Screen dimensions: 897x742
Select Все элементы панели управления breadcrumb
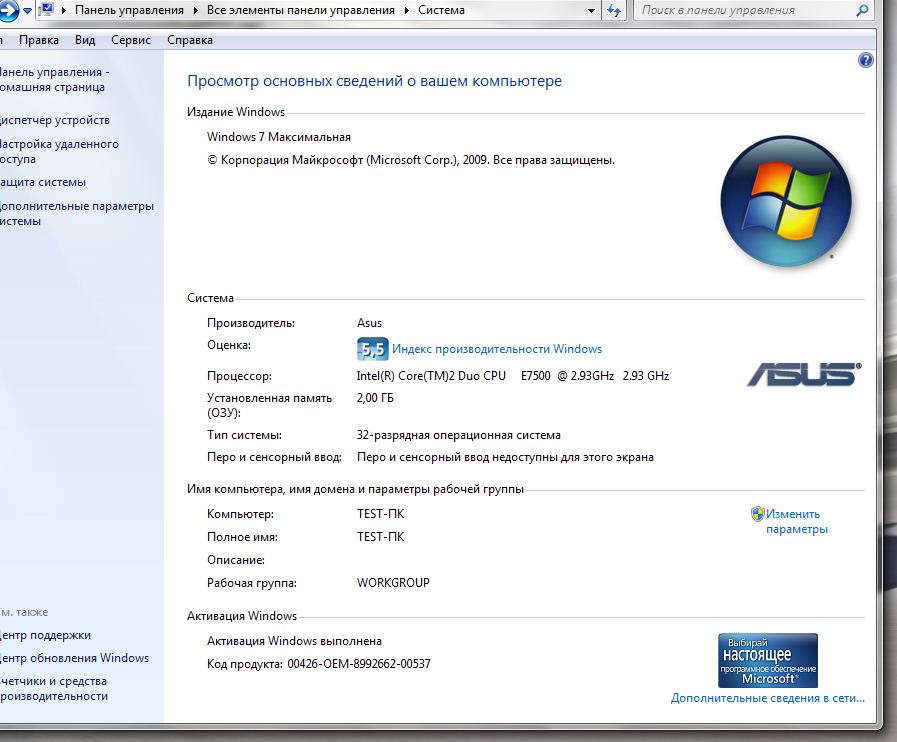click(301, 10)
